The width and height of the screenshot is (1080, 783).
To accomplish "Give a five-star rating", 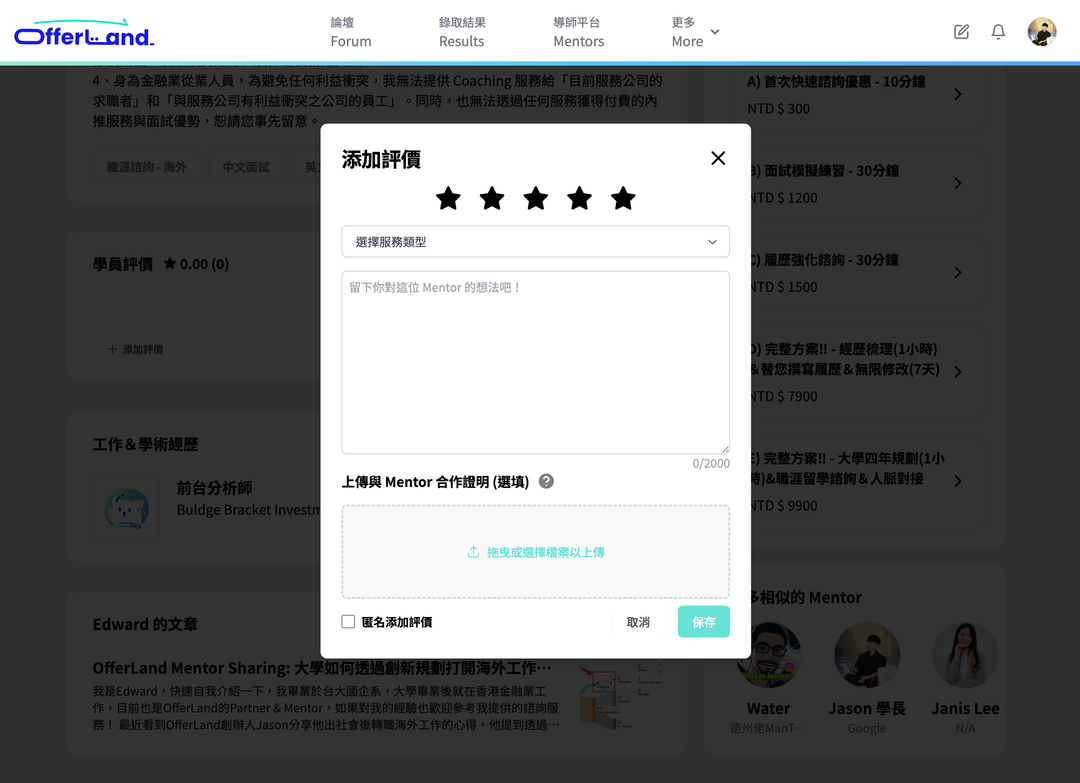I will pos(623,198).
